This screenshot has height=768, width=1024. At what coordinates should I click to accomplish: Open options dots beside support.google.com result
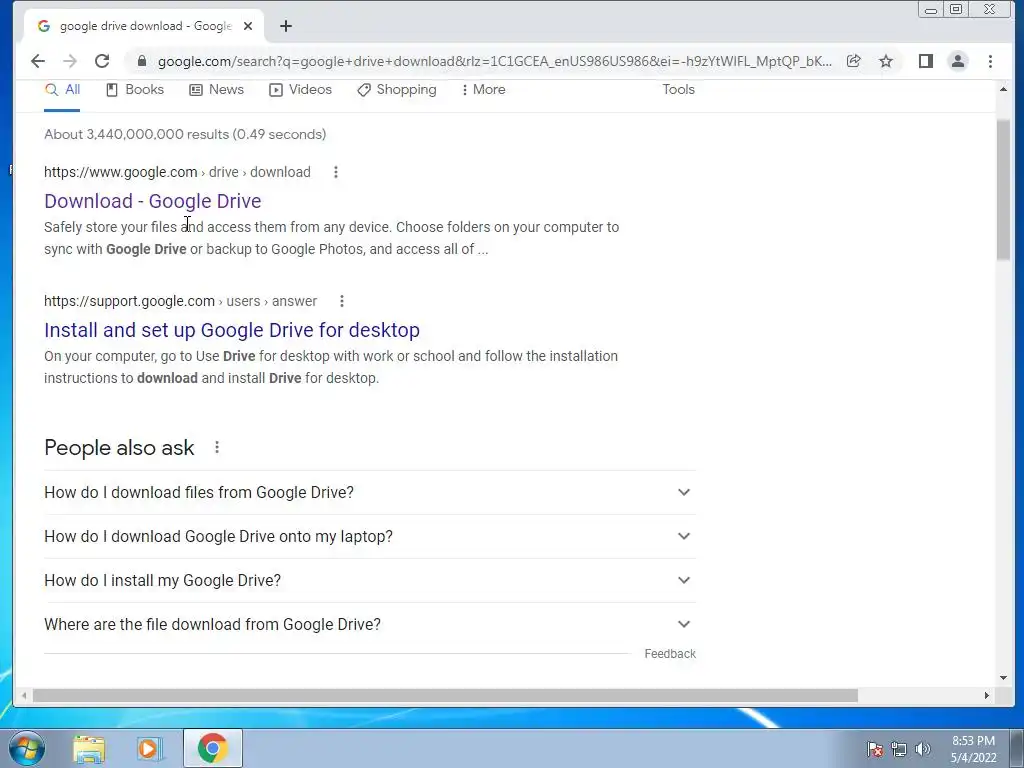click(x=342, y=301)
